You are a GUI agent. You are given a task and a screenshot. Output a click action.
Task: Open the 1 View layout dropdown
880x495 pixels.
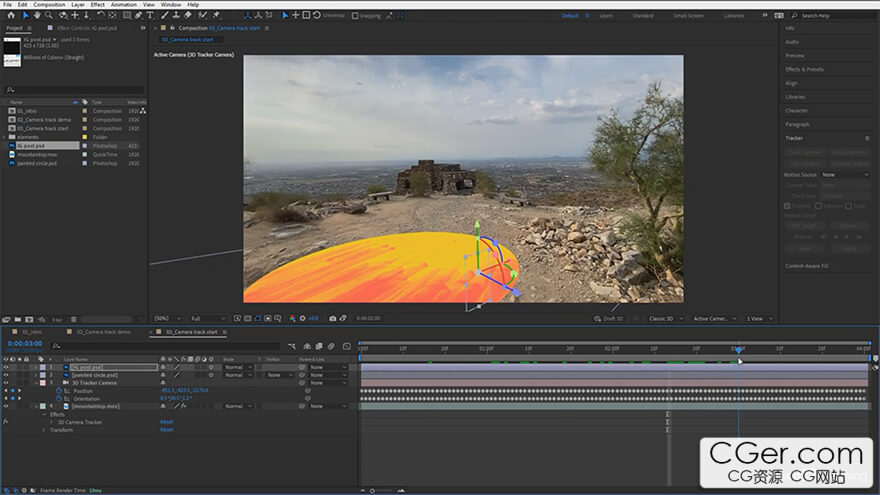[759, 318]
